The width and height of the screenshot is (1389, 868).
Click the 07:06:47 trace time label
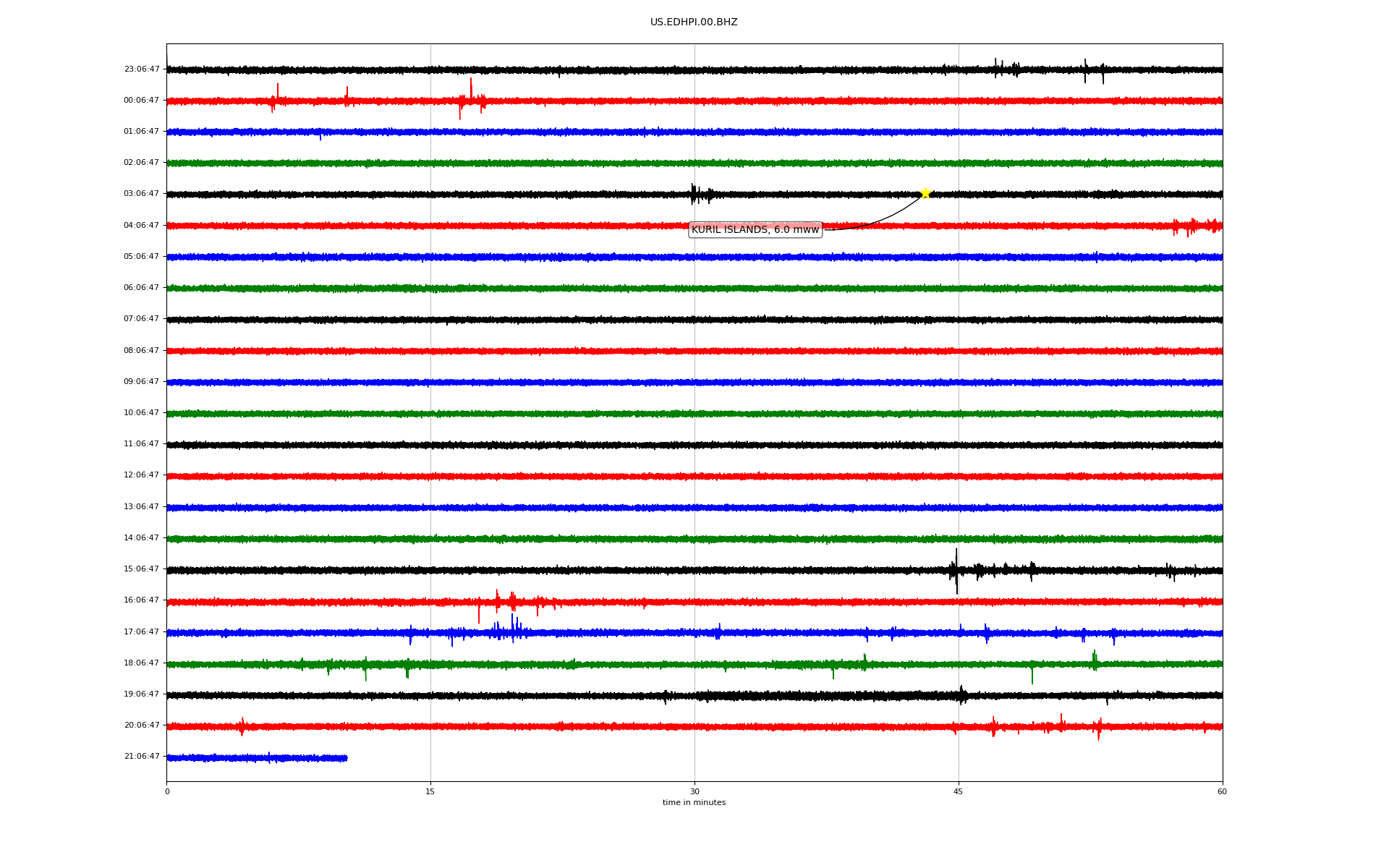[142, 319]
